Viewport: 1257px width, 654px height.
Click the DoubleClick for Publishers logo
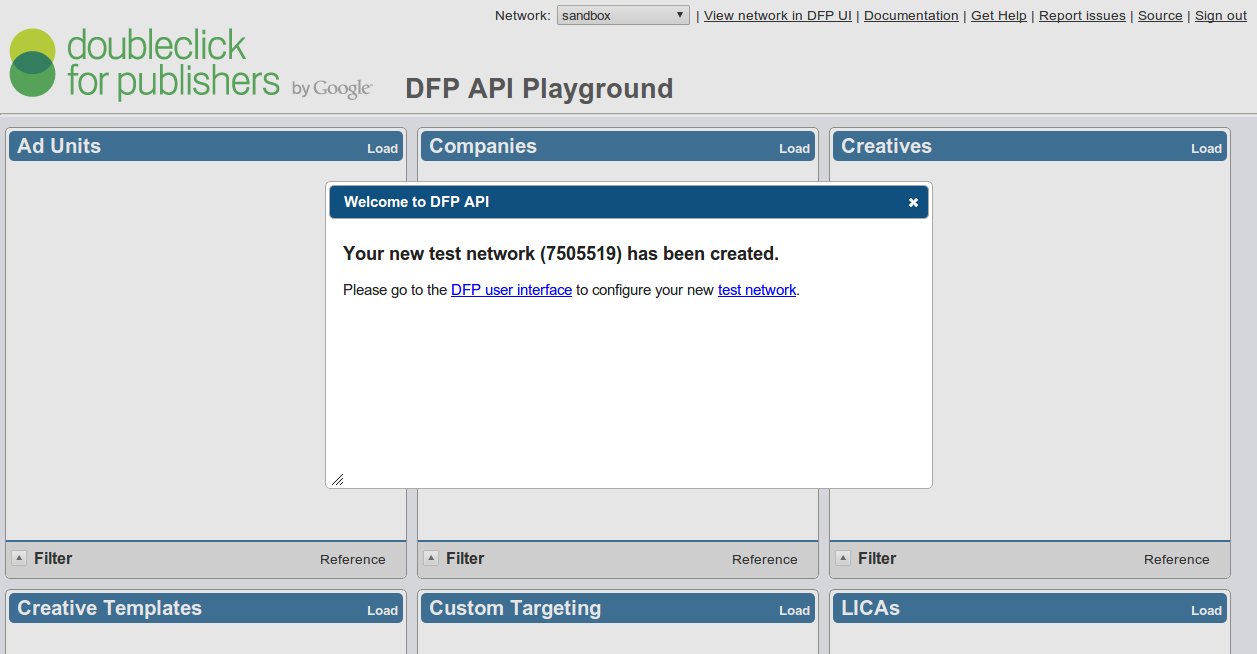pyautogui.click(x=191, y=64)
